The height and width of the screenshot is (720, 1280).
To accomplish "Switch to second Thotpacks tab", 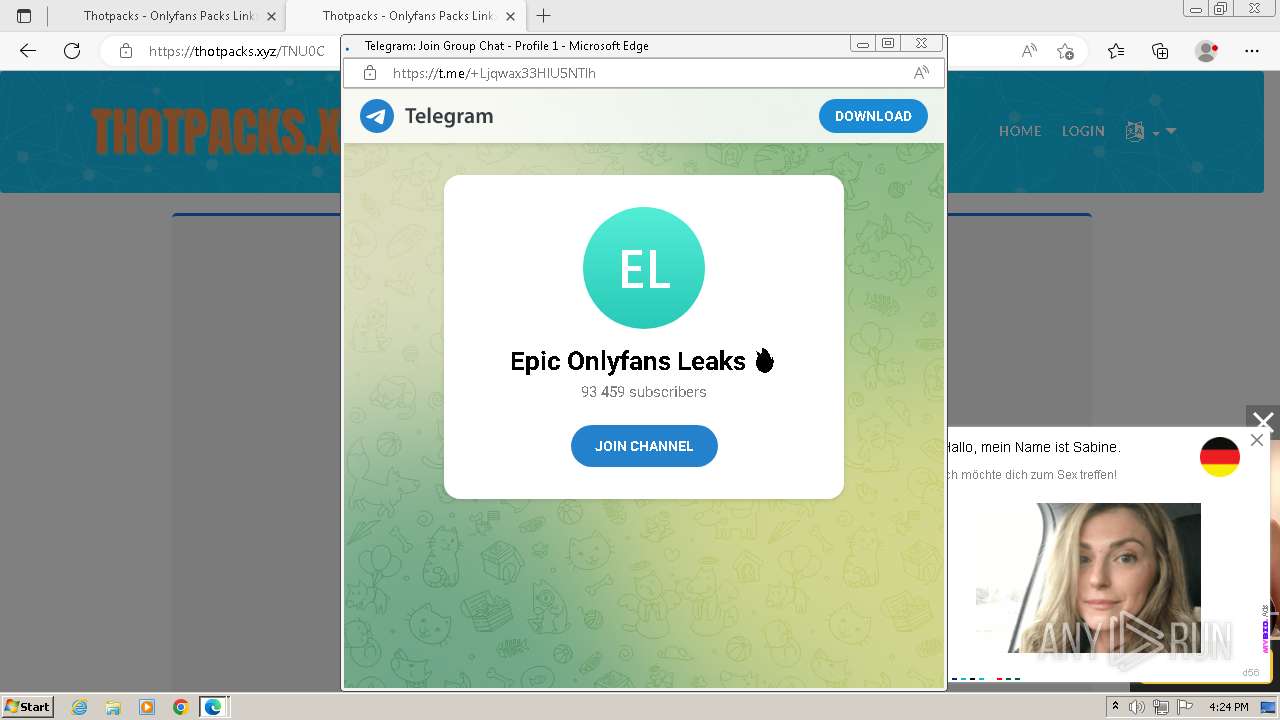I will [x=404, y=16].
